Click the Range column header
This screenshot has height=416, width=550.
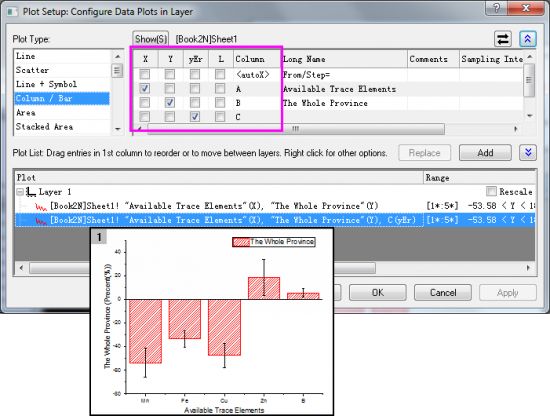(479, 177)
